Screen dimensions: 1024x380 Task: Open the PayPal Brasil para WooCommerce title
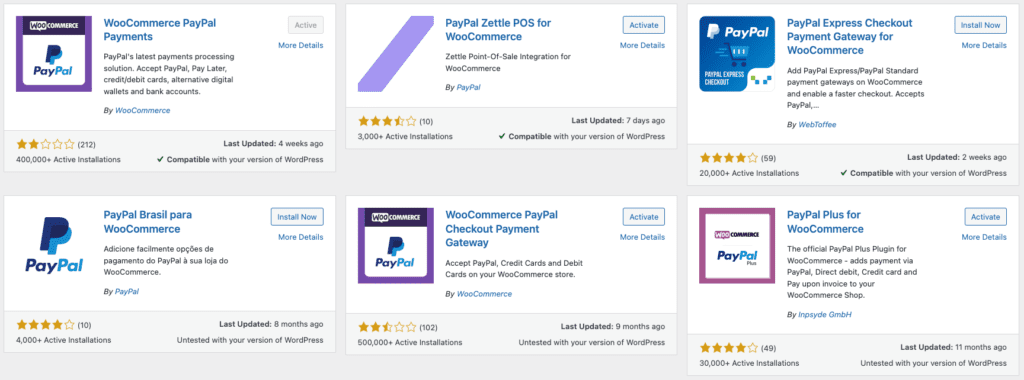point(148,221)
